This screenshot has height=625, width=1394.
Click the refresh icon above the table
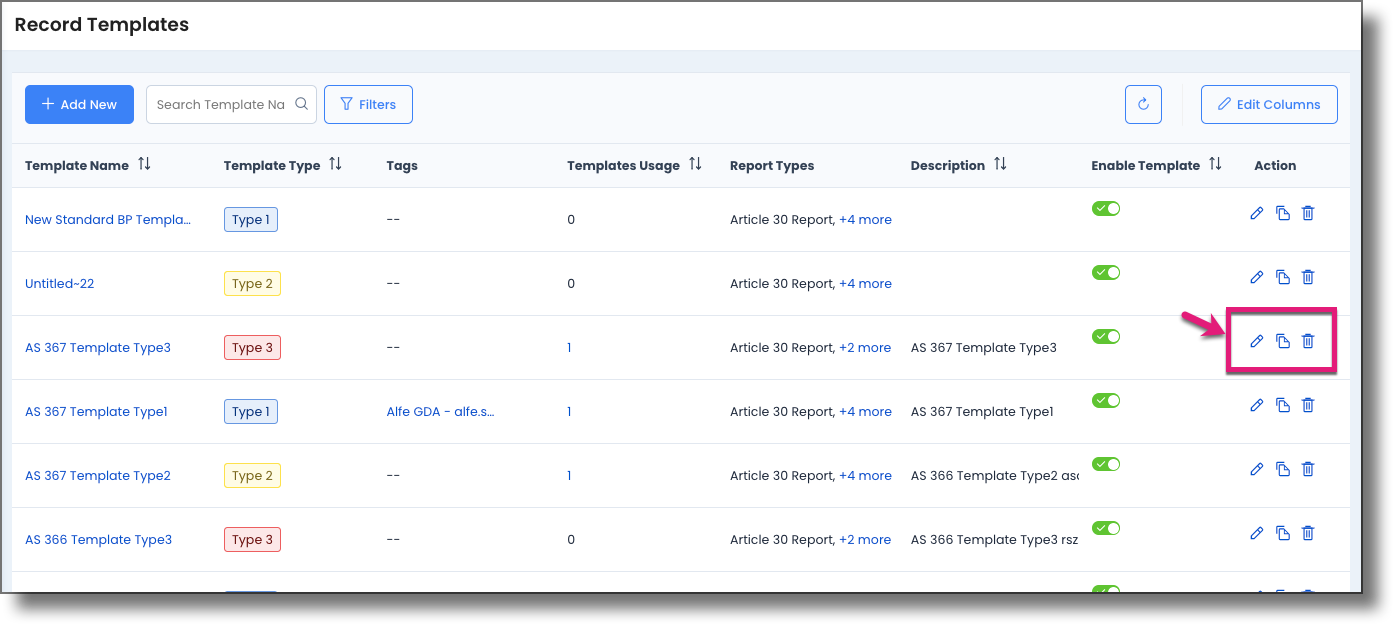[1143, 104]
